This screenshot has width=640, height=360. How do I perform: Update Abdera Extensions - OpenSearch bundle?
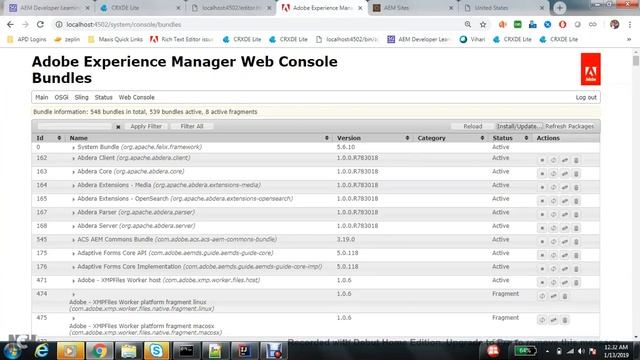coord(565,201)
